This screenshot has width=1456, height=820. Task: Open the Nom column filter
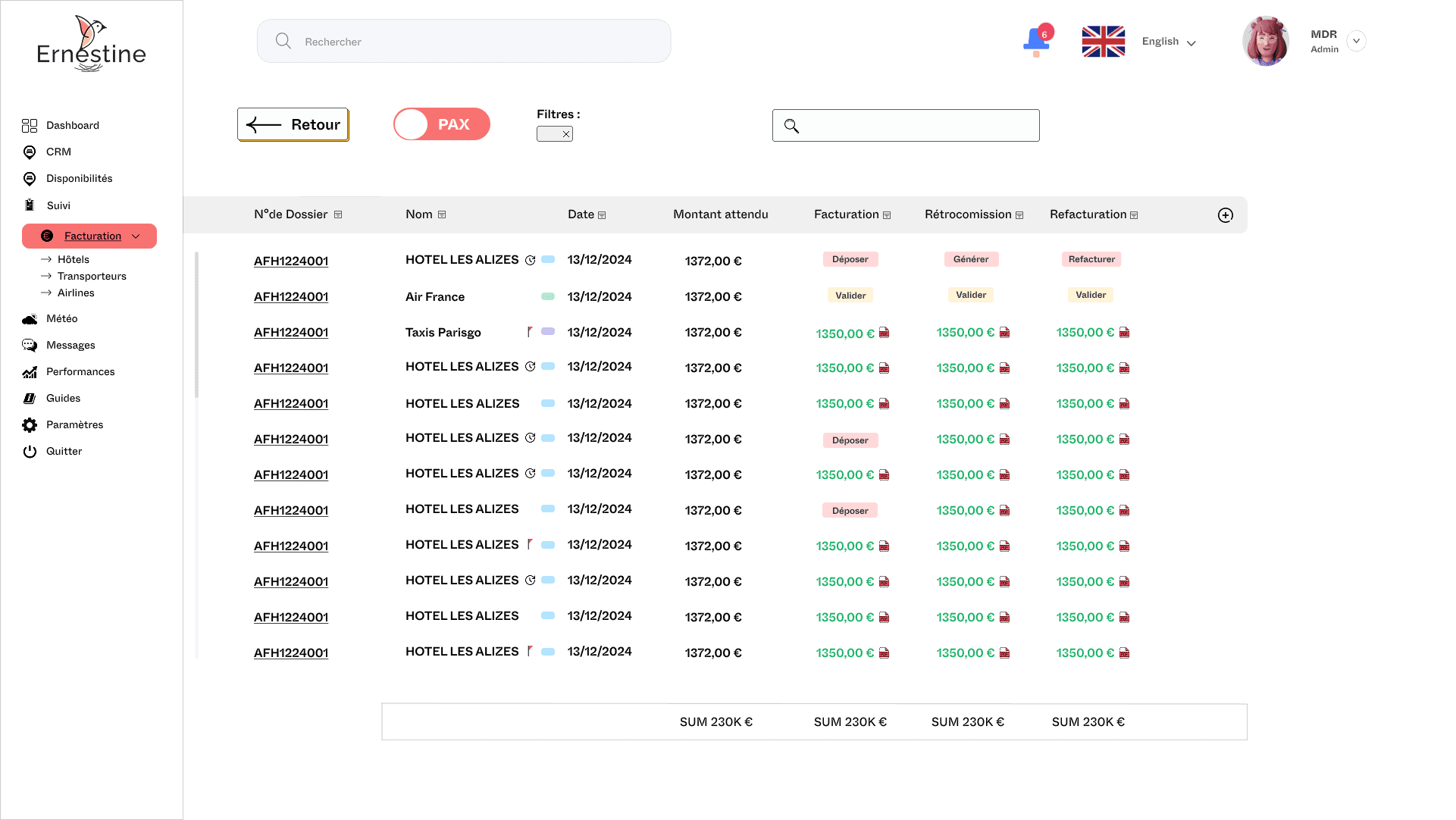tap(442, 215)
